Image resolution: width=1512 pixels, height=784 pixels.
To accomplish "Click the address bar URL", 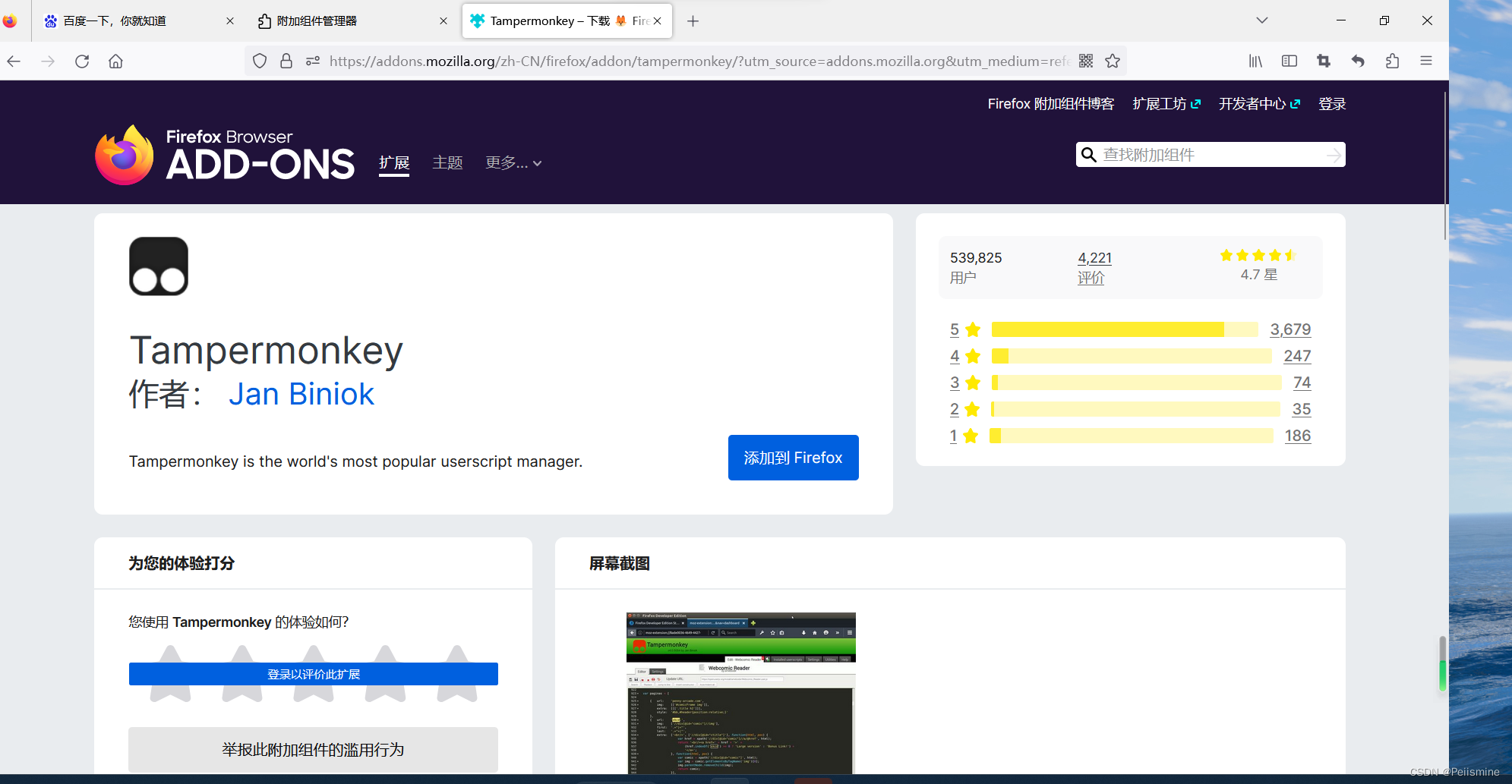I will (x=699, y=61).
